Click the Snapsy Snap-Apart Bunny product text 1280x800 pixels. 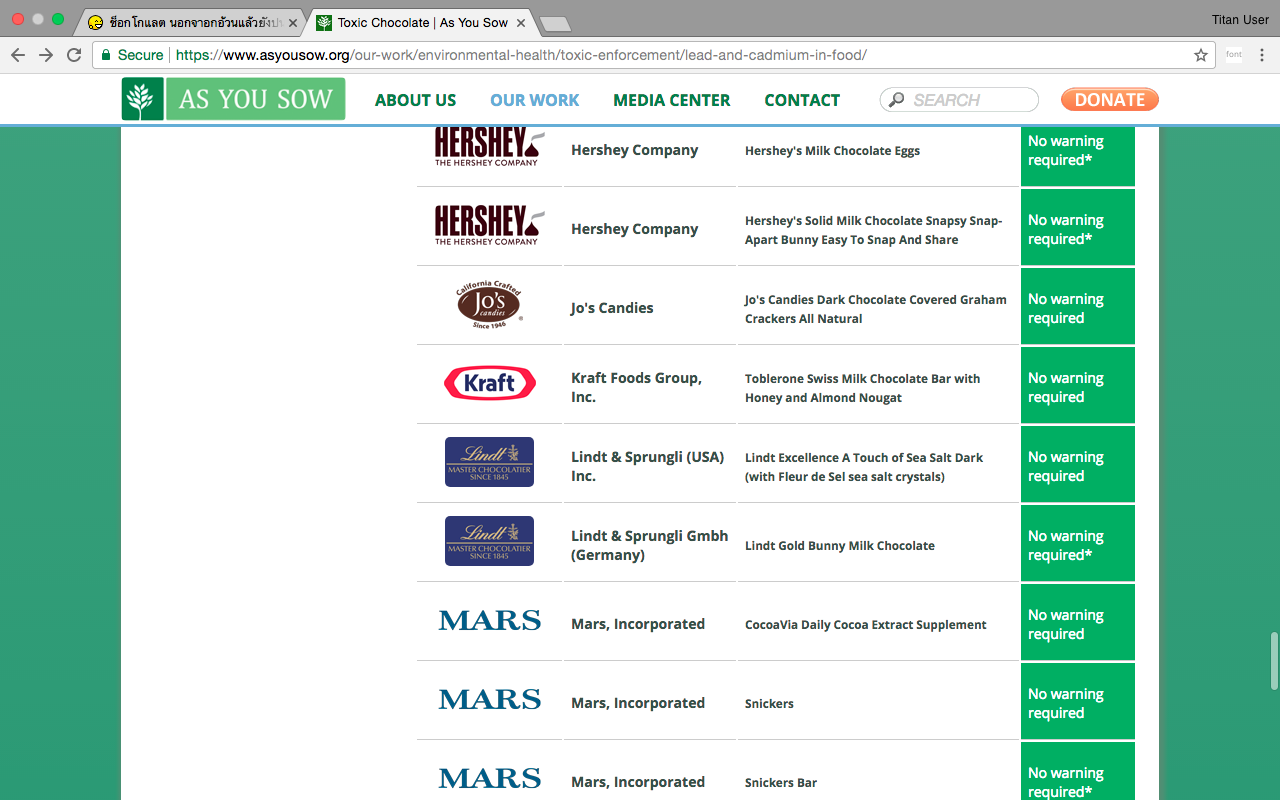[x=873, y=230]
